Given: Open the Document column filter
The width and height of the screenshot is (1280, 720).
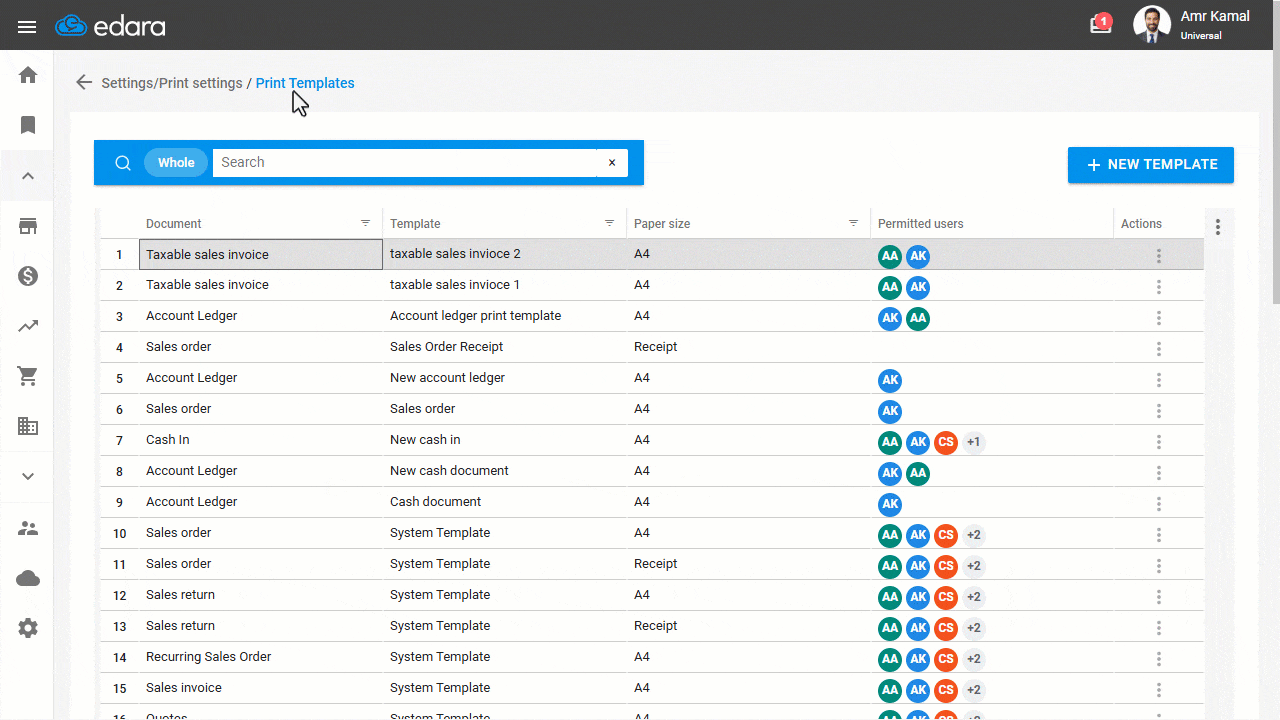Looking at the screenshot, I should [366, 223].
